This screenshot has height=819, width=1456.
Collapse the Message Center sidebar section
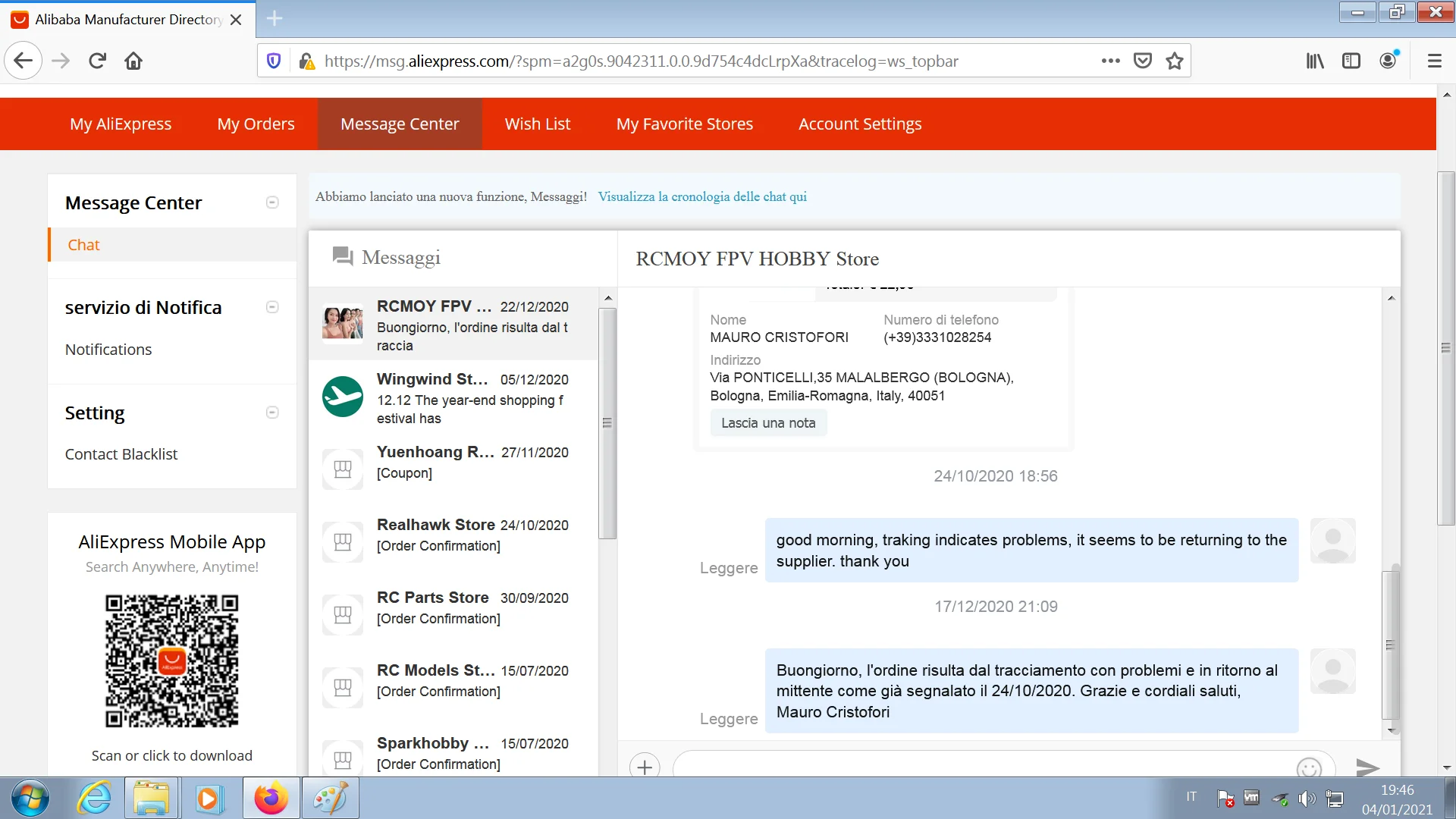[272, 202]
